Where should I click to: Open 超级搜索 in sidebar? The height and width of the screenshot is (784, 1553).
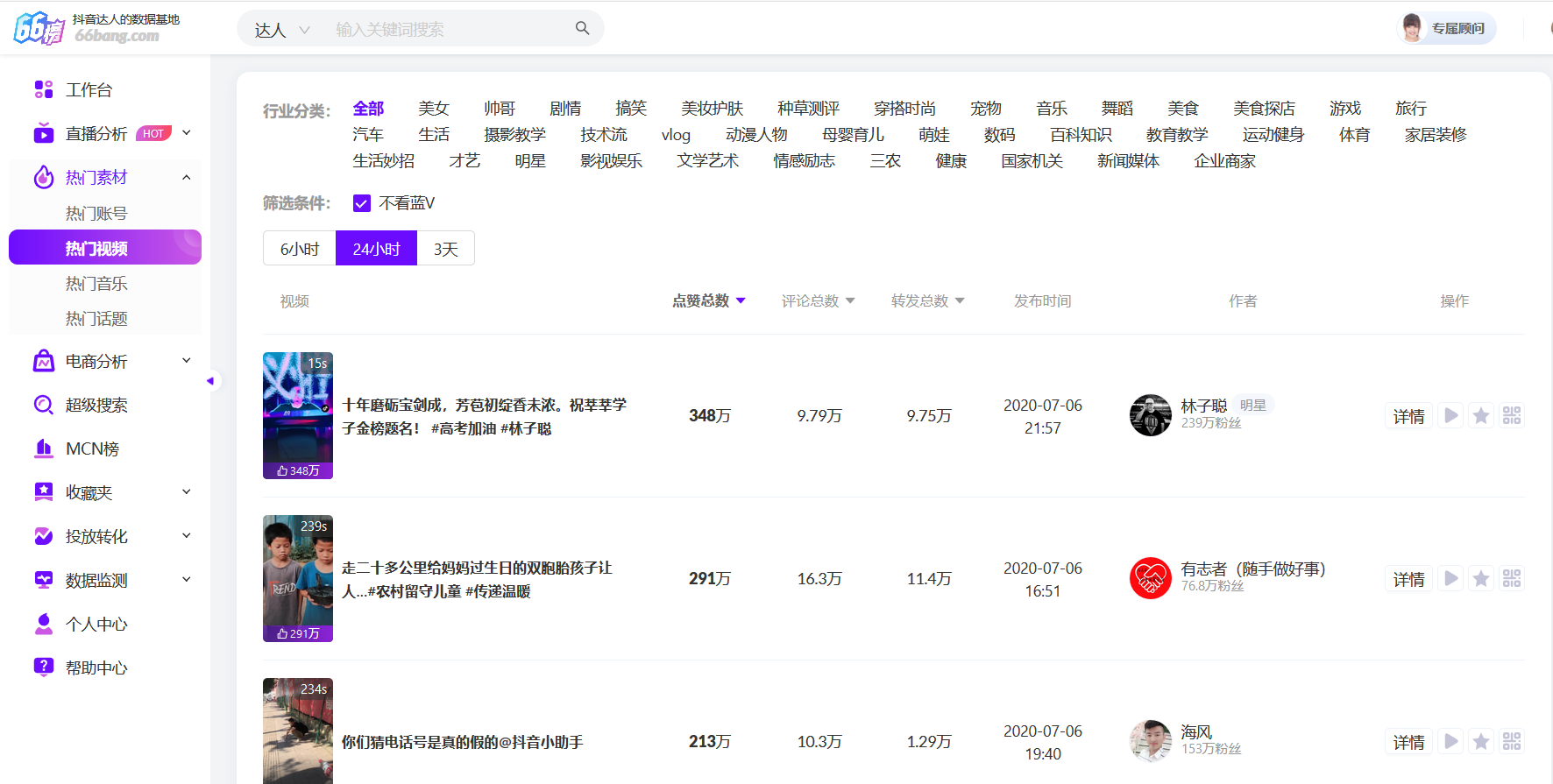coord(96,405)
